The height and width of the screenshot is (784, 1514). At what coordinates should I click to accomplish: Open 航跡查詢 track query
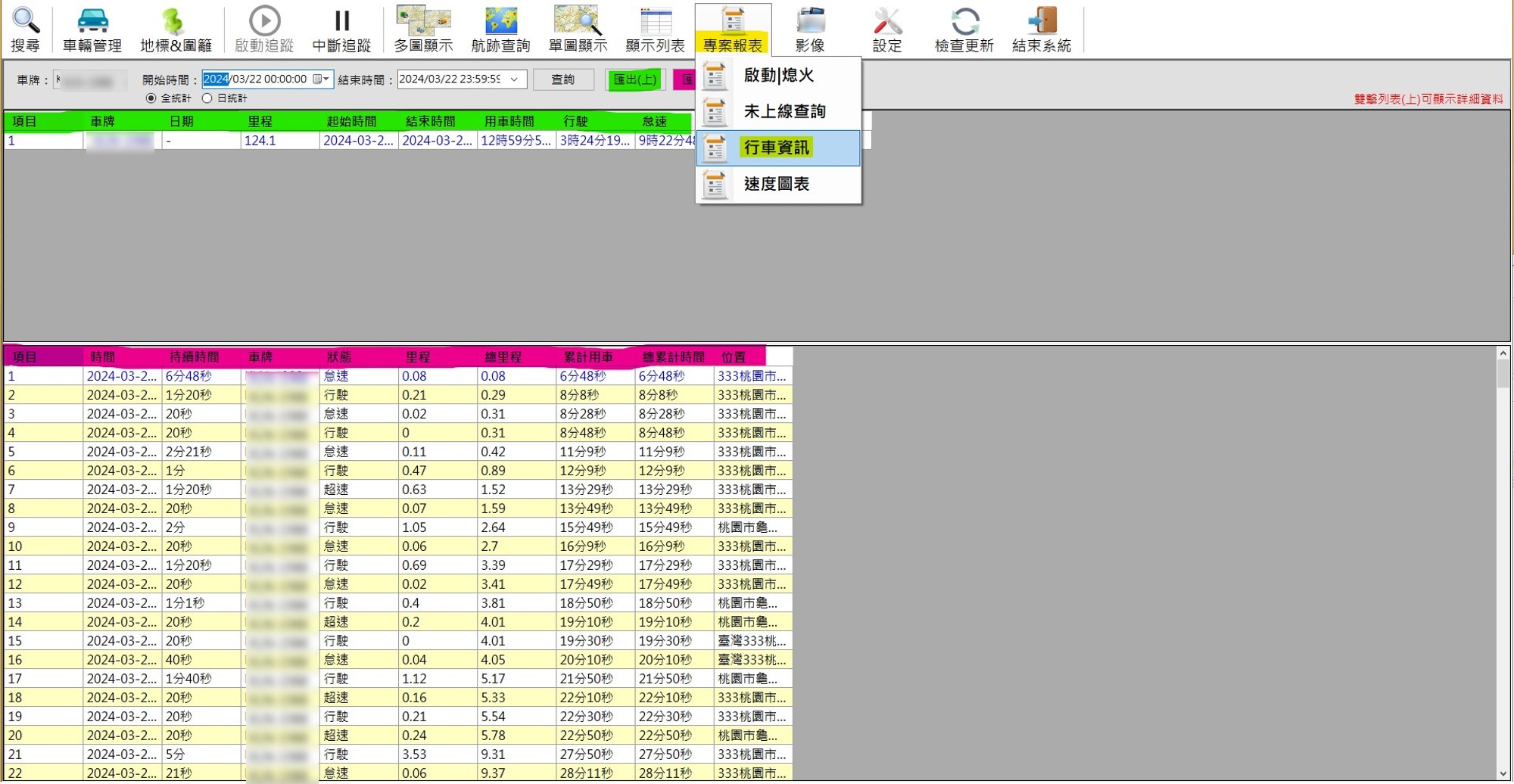[500, 30]
